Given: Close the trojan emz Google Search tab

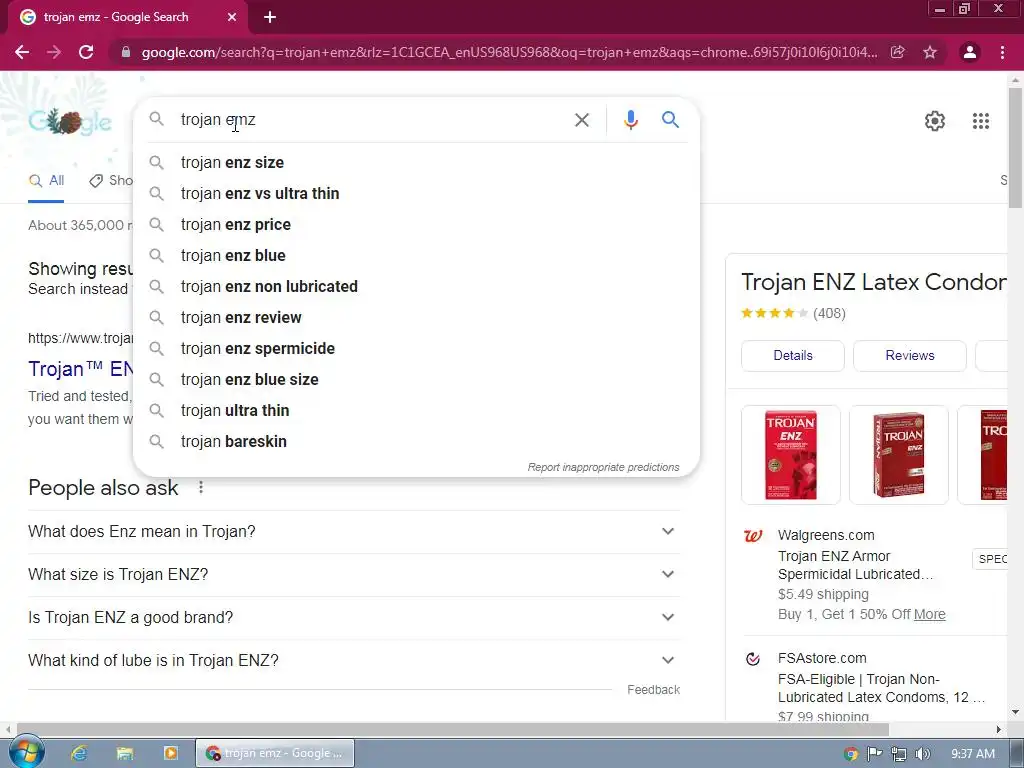Looking at the screenshot, I should 232,17.
